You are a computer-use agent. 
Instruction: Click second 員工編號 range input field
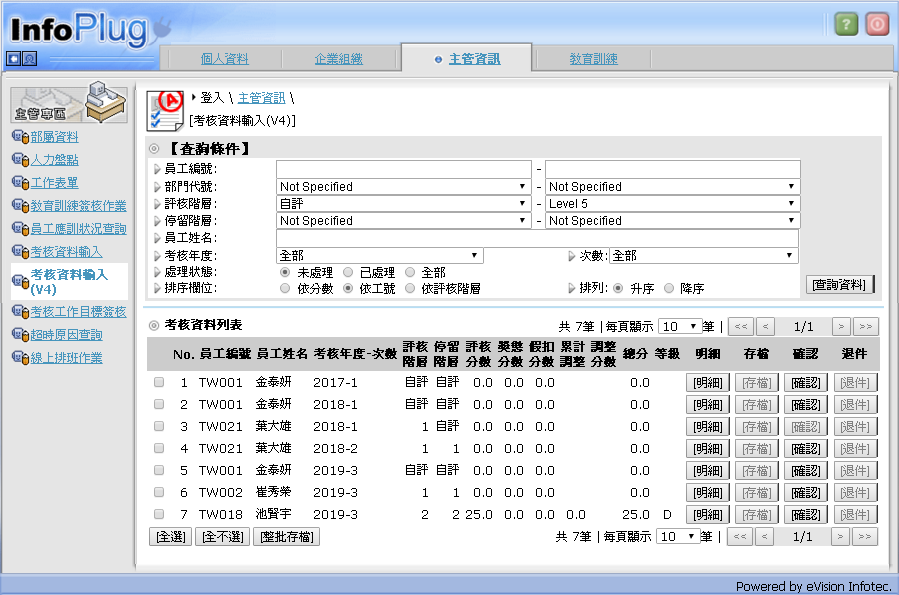click(x=673, y=169)
